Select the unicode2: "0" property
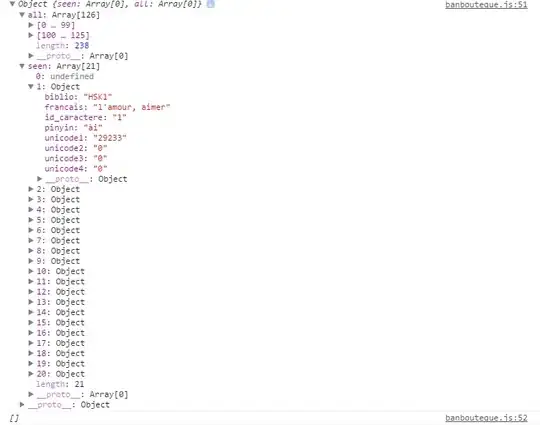Viewport: 540px width, 425px height. 76,148
